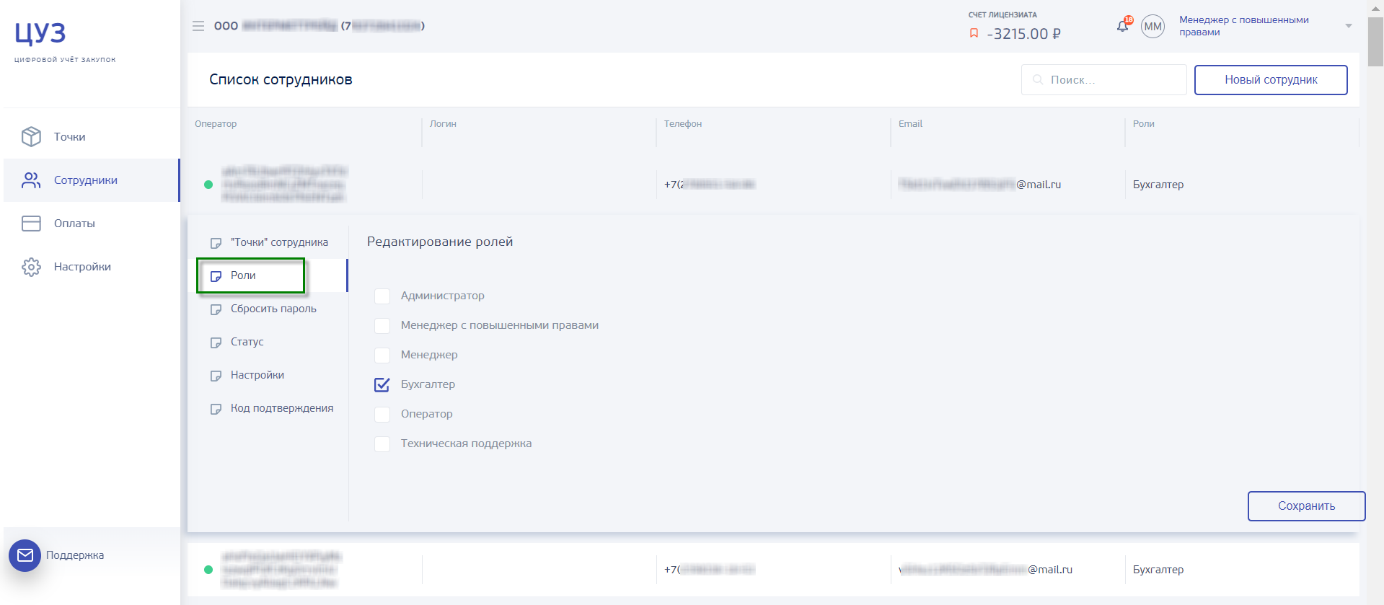Switch to "Точки" сотрудника tab
The image size is (1384, 605).
[268, 242]
